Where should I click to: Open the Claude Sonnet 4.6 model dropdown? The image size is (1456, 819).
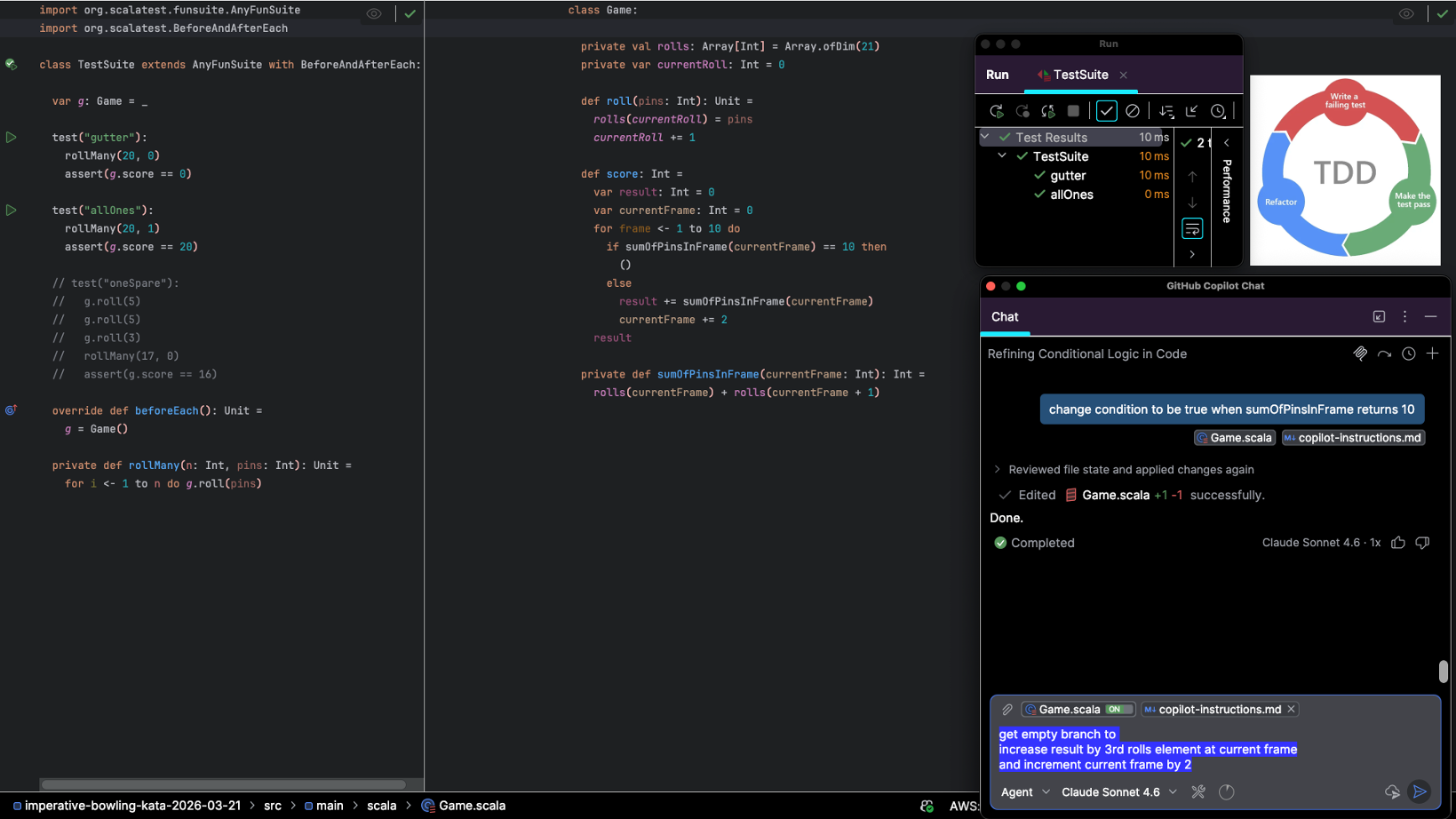coord(1119,792)
